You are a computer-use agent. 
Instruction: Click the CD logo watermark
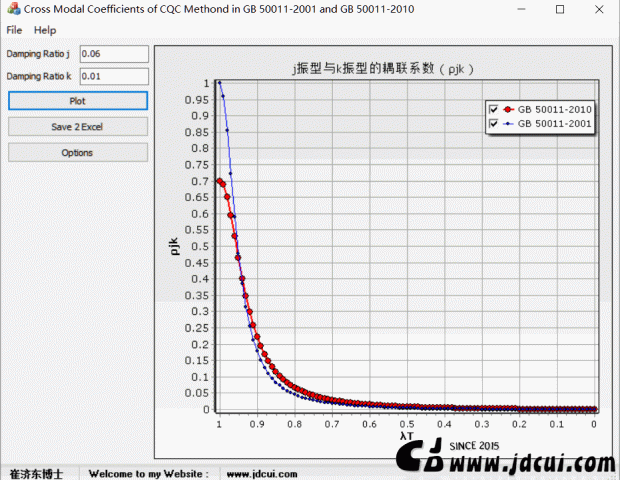(420, 458)
